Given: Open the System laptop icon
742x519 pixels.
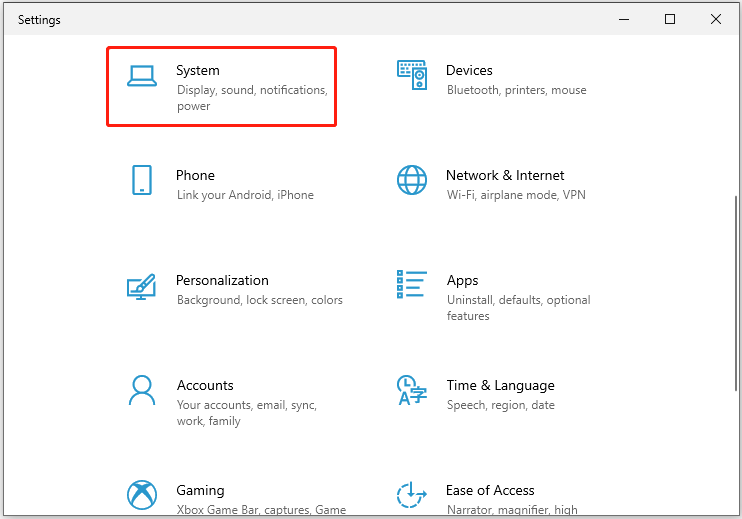Looking at the screenshot, I should pyautogui.click(x=142, y=76).
